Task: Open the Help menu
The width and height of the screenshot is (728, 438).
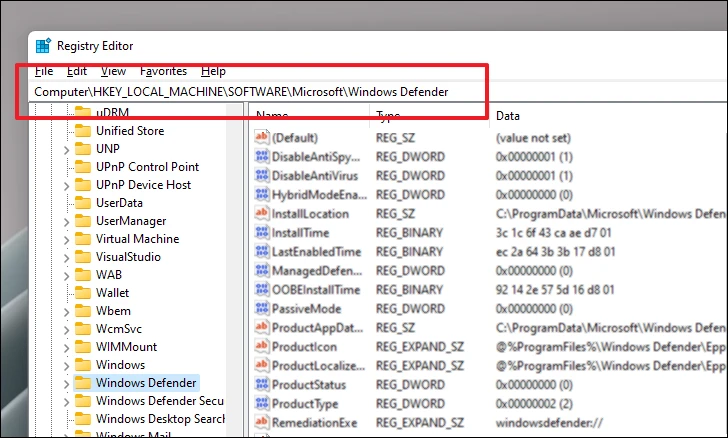Action: click(x=213, y=71)
